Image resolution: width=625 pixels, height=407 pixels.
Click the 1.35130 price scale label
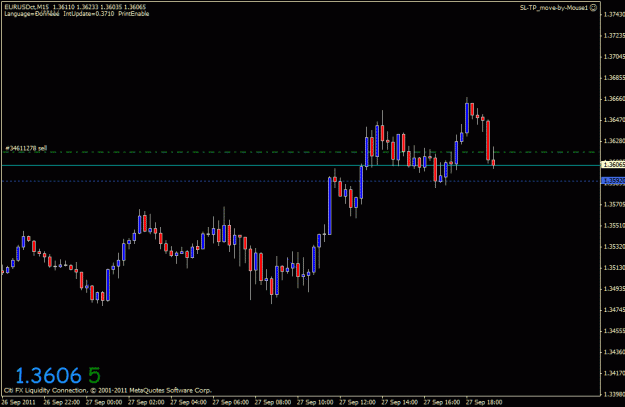click(x=614, y=267)
